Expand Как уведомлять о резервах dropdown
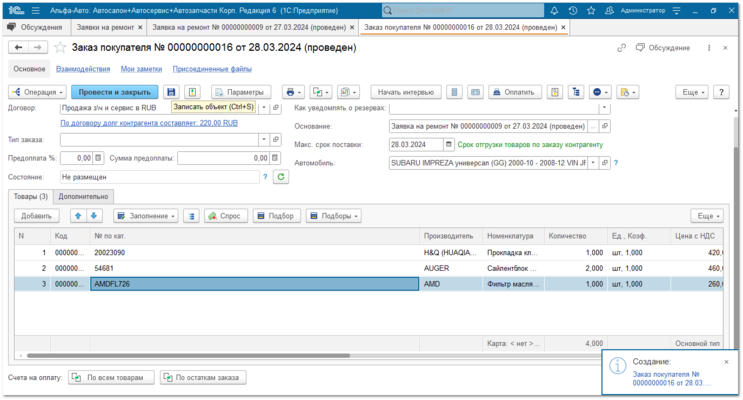The width and height of the screenshot is (743, 400). coord(604,108)
